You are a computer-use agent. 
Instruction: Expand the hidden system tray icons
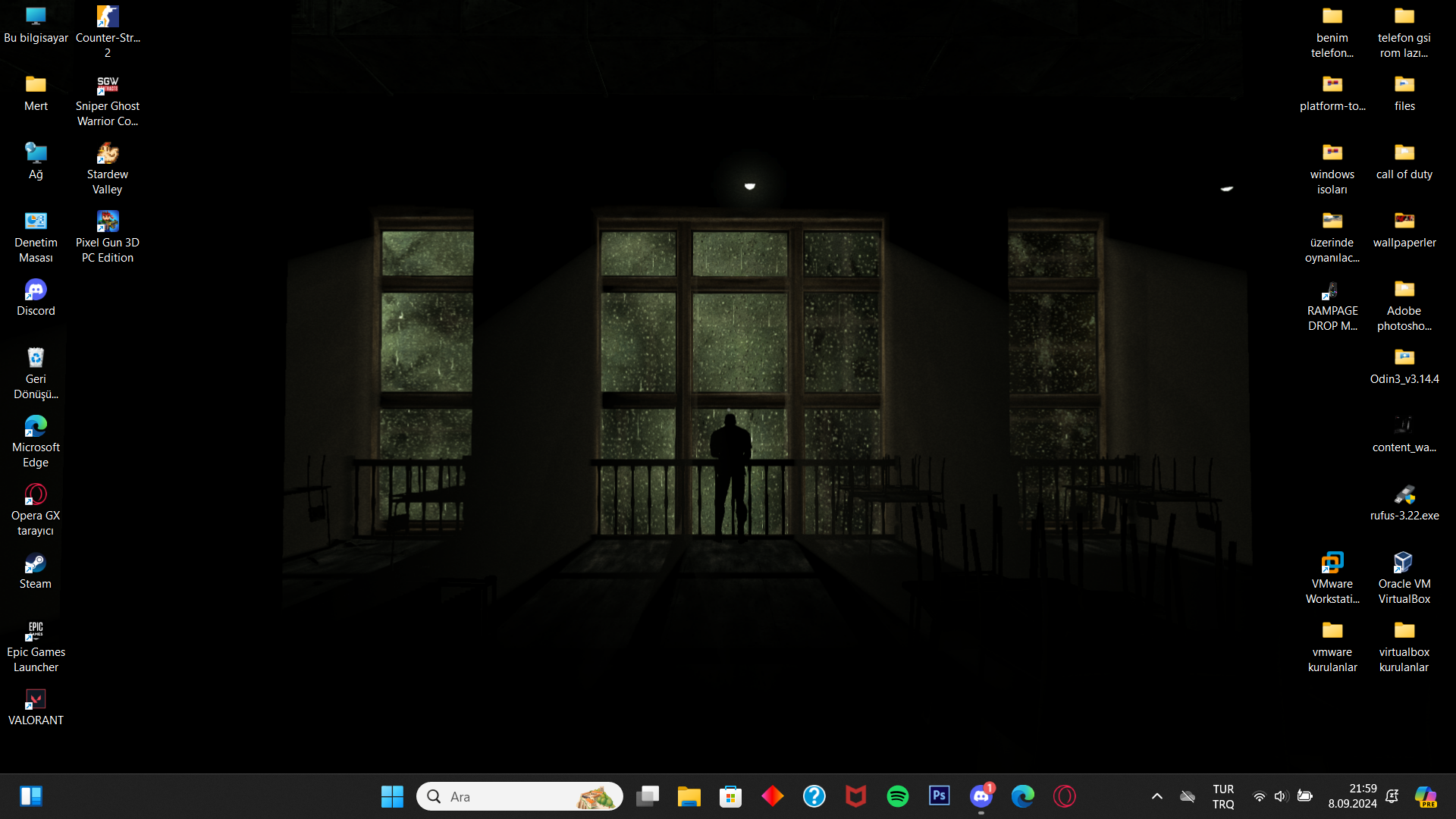pos(1157,796)
